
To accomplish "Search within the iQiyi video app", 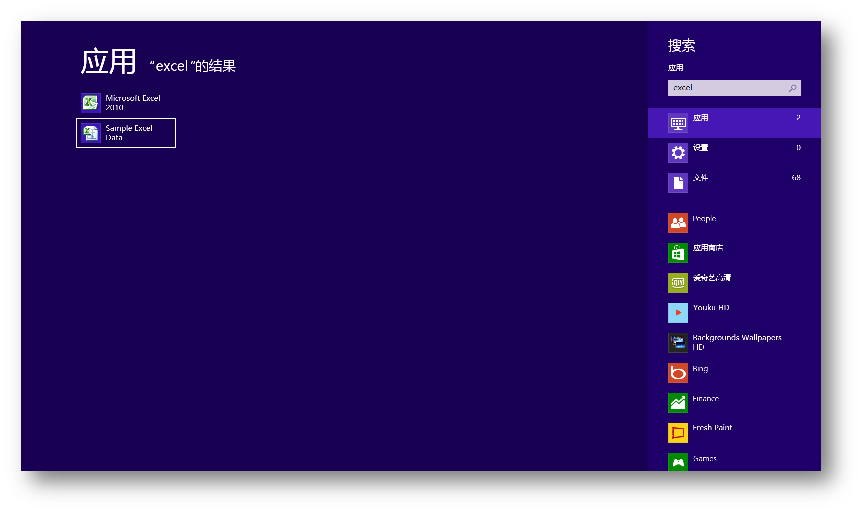I will [x=734, y=283].
